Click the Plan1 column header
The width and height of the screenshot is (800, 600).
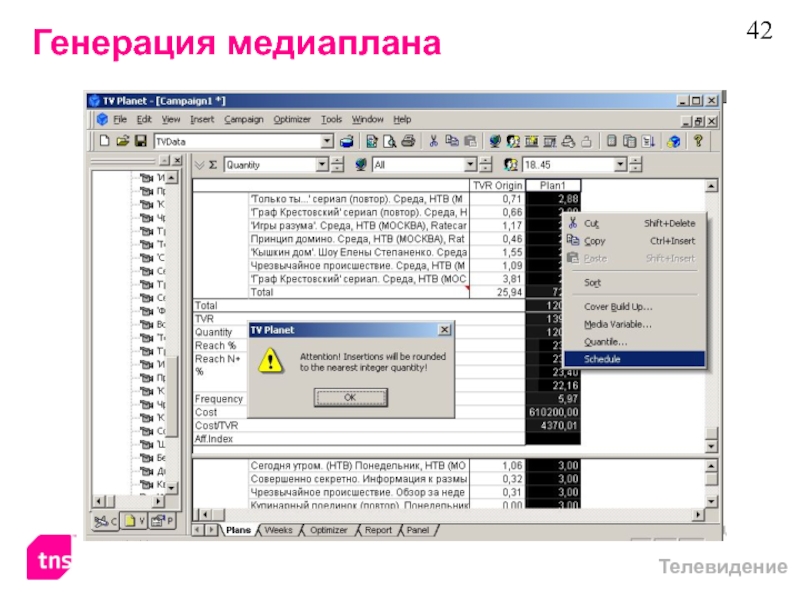[x=553, y=185]
